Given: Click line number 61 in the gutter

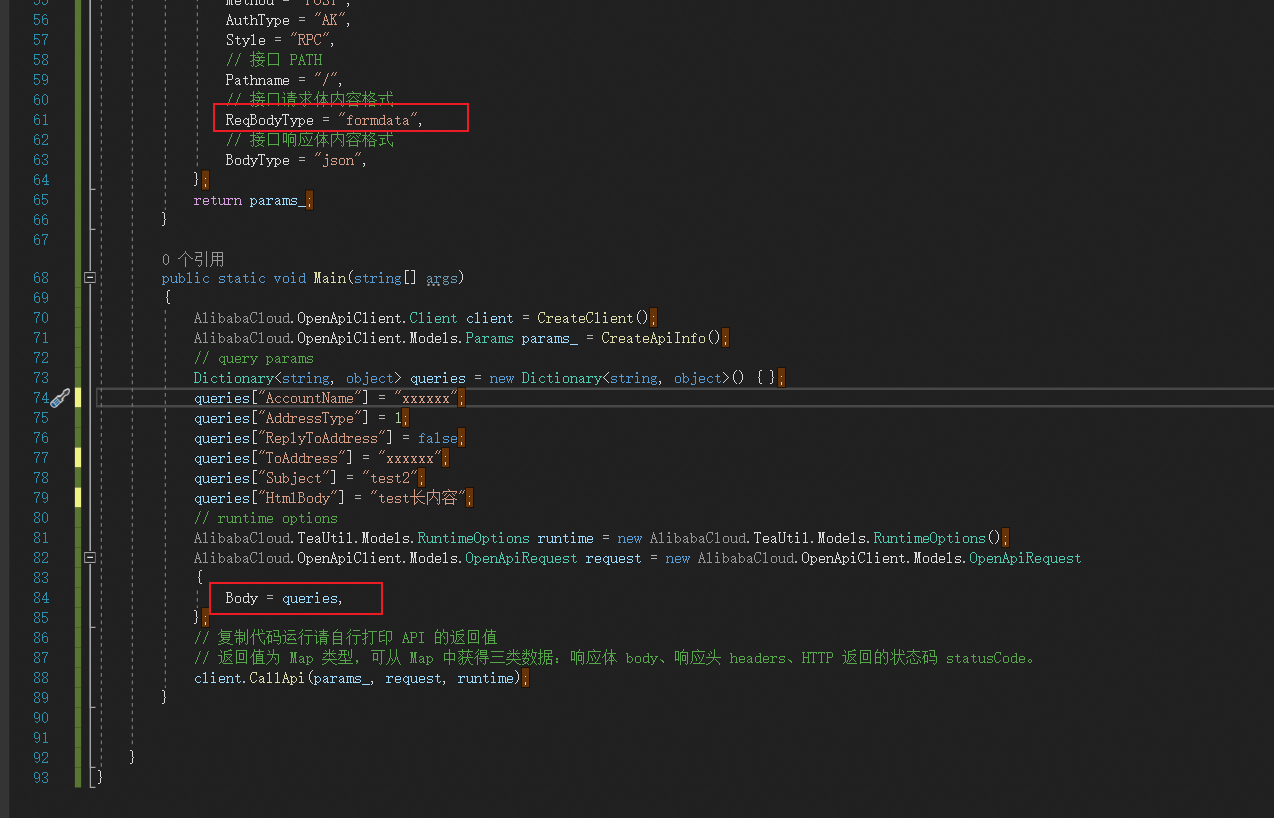Looking at the screenshot, I should point(40,120).
